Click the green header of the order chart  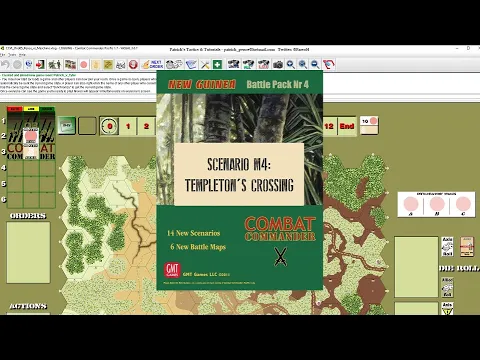[x=47, y=109]
